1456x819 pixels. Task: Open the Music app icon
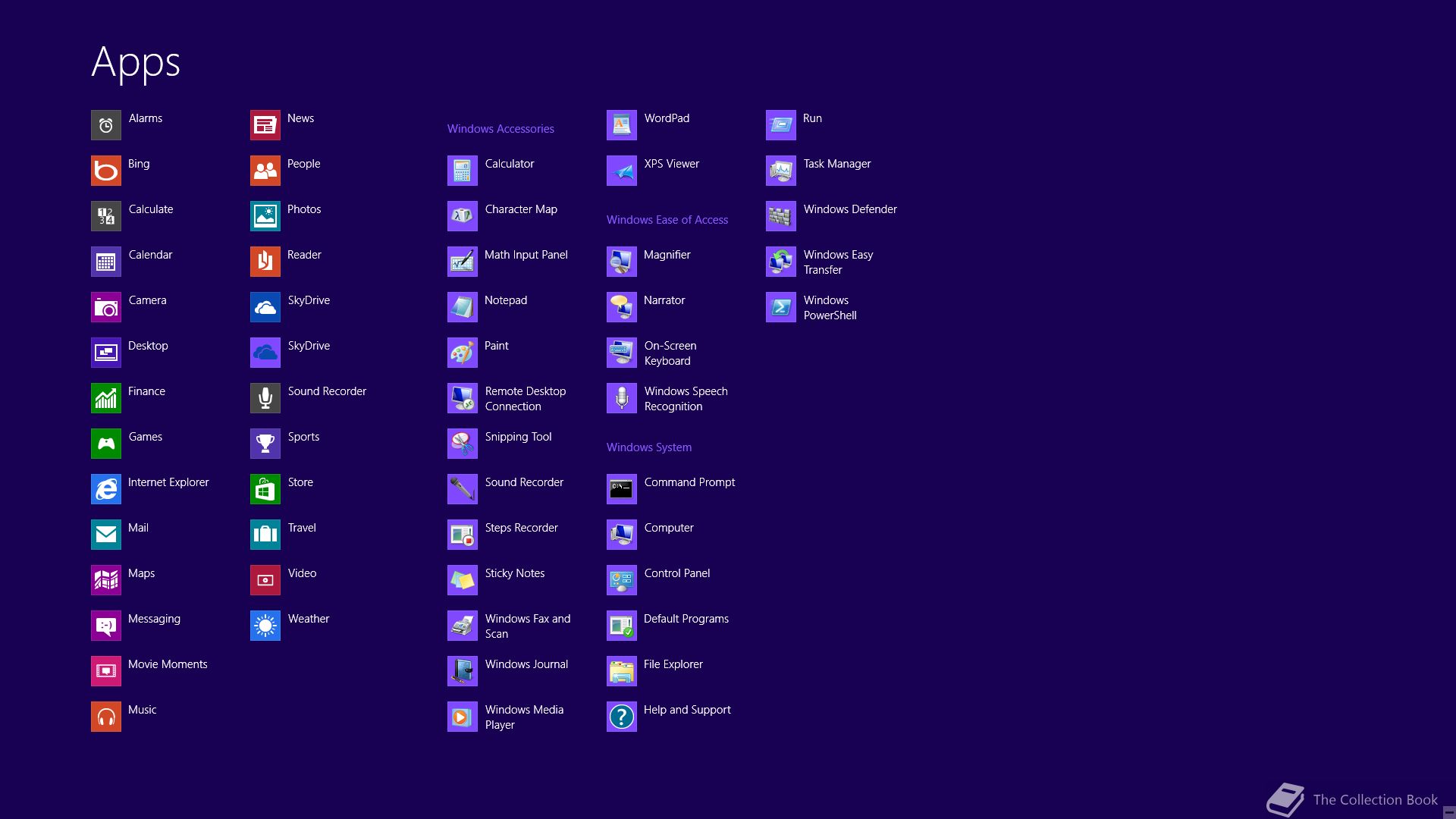[106, 717]
